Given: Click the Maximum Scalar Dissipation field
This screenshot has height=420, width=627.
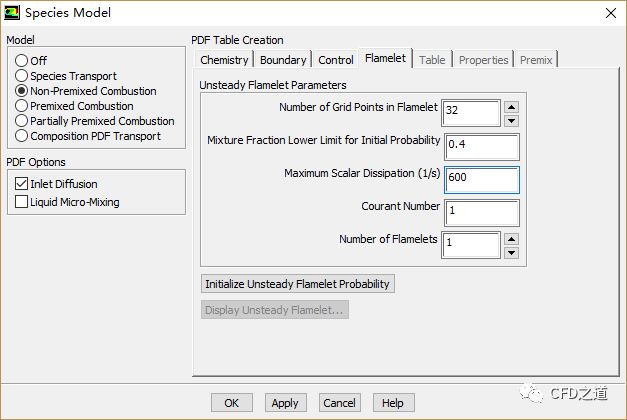Looking at the screenshot, I should coord(481,178).
